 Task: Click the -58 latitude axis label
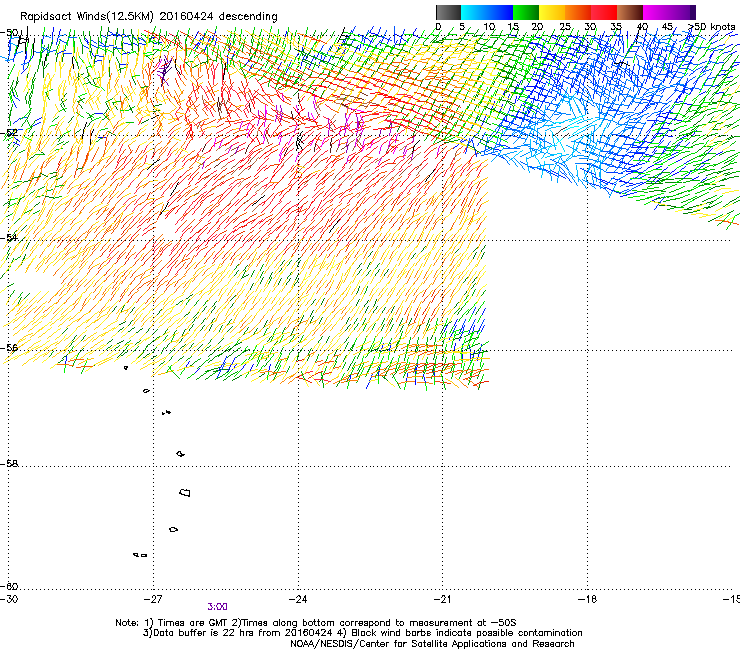click(x=9, y=464)
